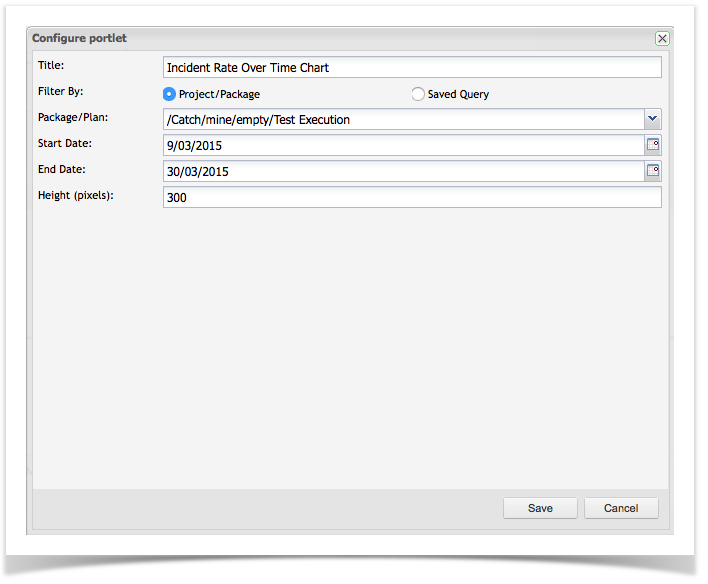Focus the Title field with Incident Rate text

pyautogui.click(x=411, y=67)
